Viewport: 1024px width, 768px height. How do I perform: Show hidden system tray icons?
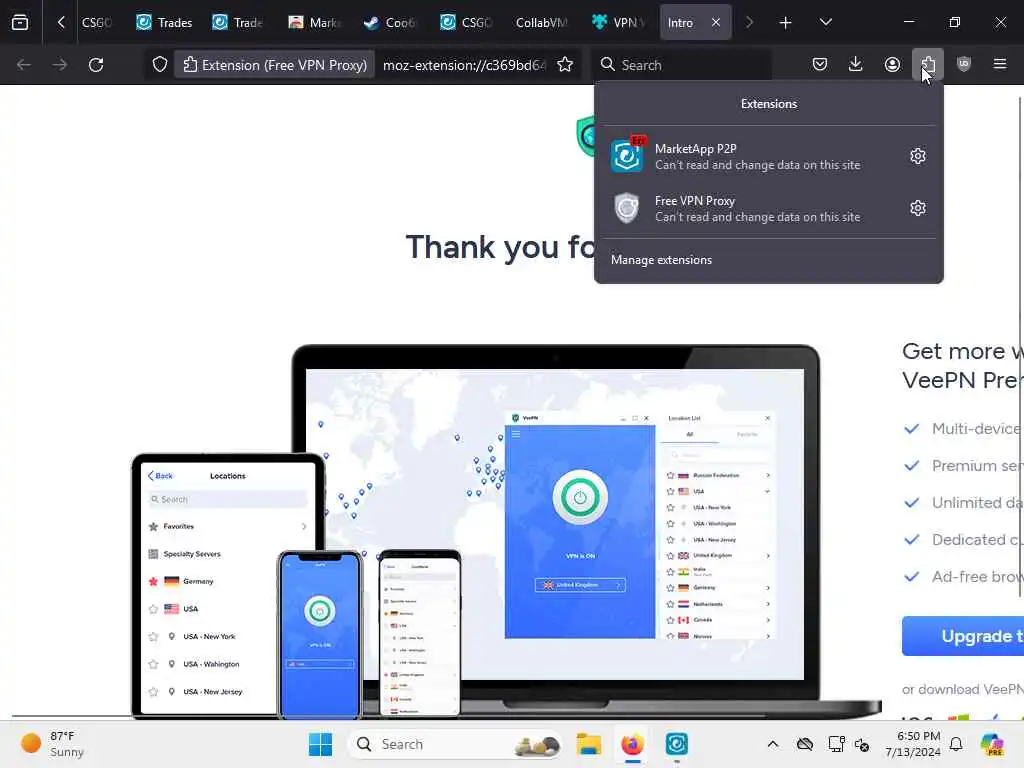point(773,744)
